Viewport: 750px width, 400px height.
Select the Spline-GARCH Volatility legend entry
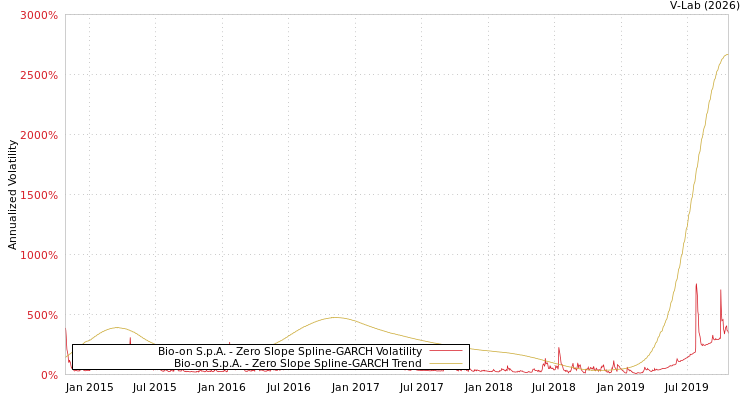pos(290,351)
